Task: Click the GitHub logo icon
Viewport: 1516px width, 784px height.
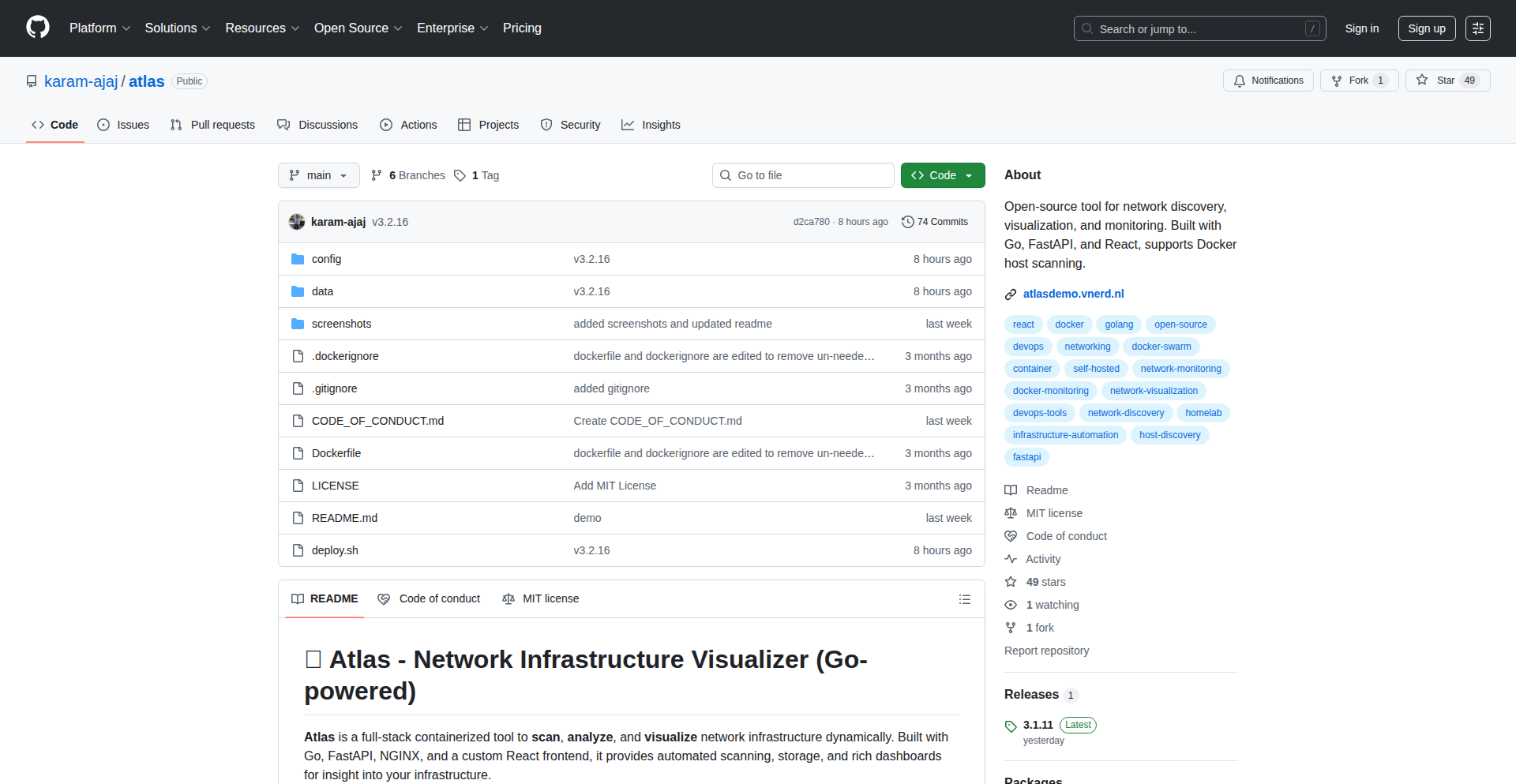Action: click(x=38, y=28)
